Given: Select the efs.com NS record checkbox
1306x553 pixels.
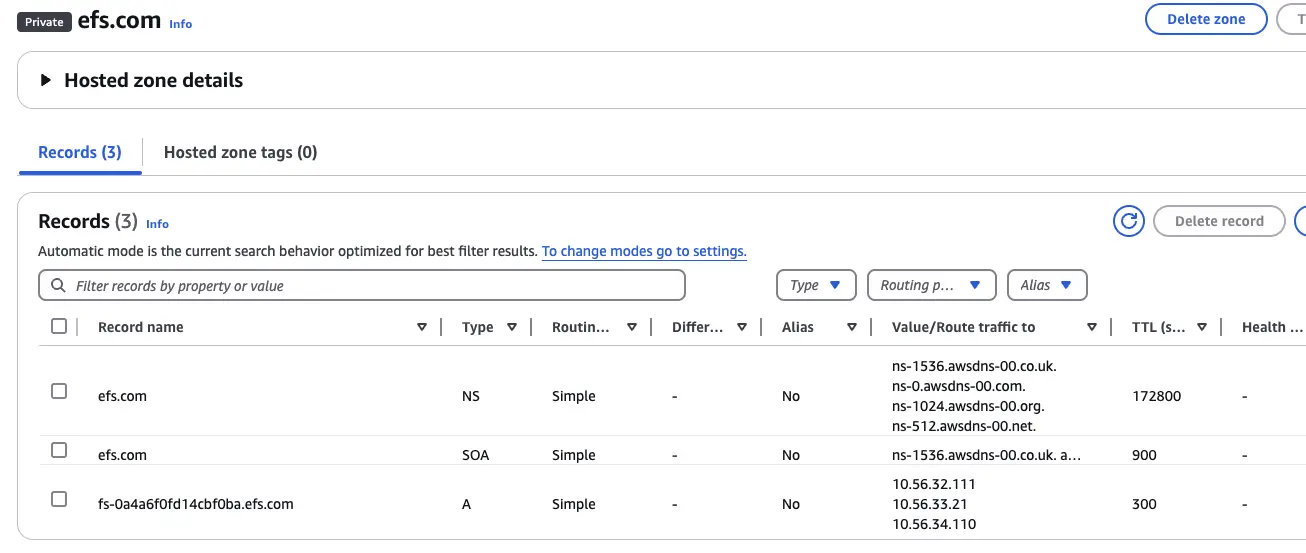Looking at the screenshot, I should (59, 391).
